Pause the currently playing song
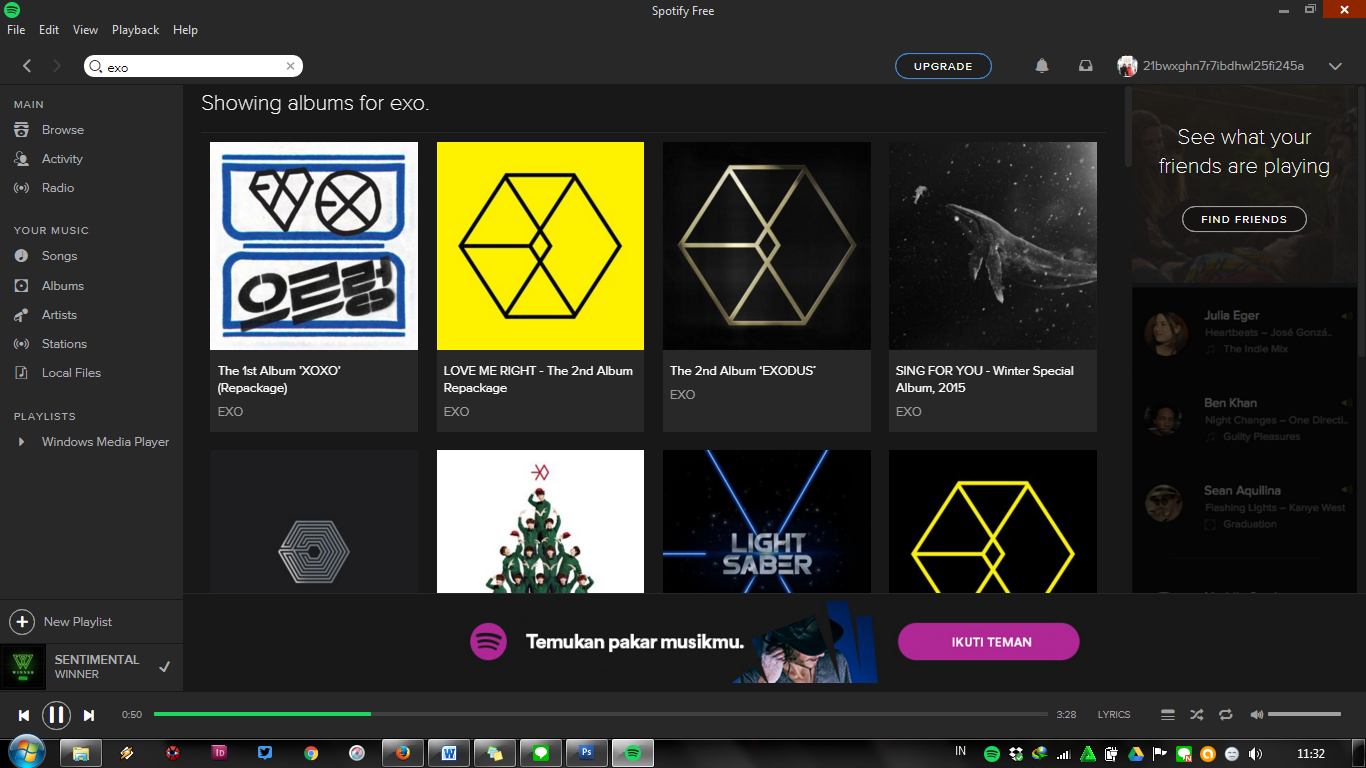Screen dimensions: 1366x768 [x=56, y=715]
